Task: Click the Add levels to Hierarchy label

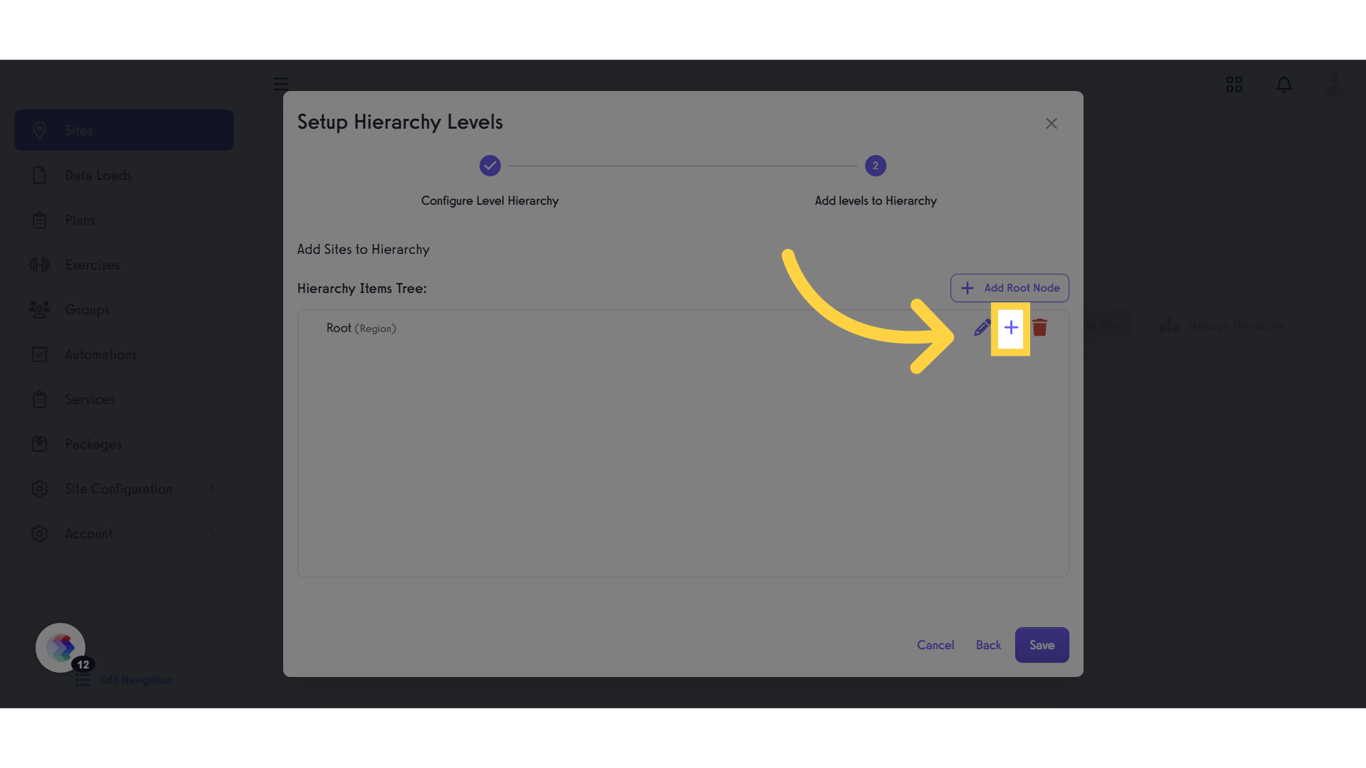Action: coord(876,201)
